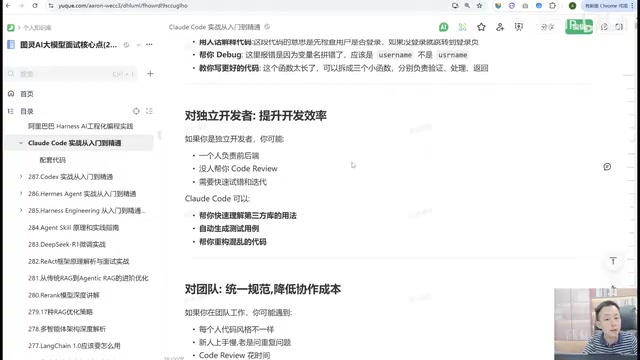Open the blue circle extension icon
Screen dimensions: 640x360
[539, 6]
